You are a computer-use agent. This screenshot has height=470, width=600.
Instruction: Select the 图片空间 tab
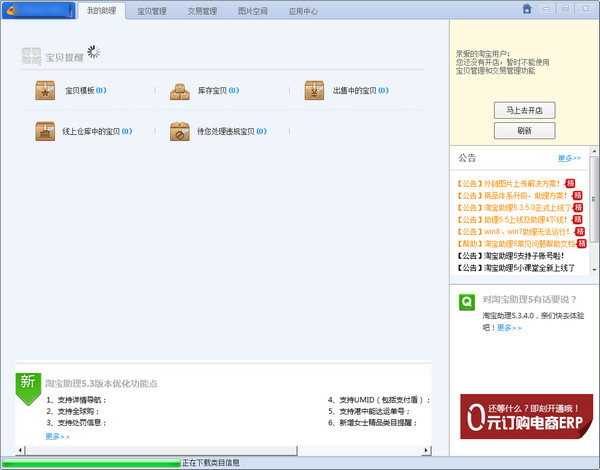coord(252,11)
